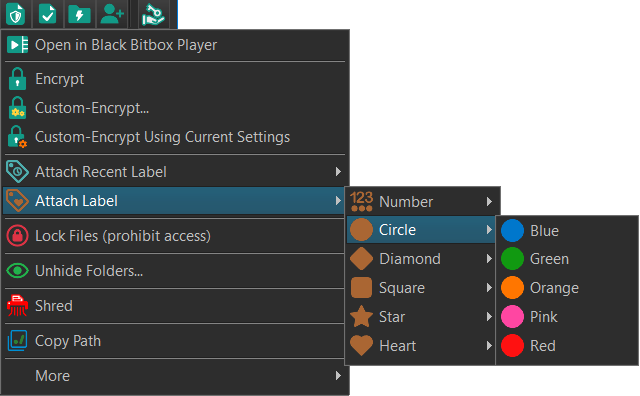Click the padlock with gears Custom-Encrypt icon
Screen dimensions: 640x396
tap(18, 108)
